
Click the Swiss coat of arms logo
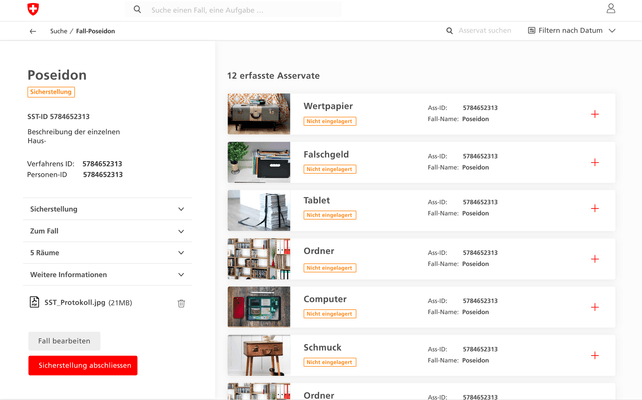tap(34, 9)
